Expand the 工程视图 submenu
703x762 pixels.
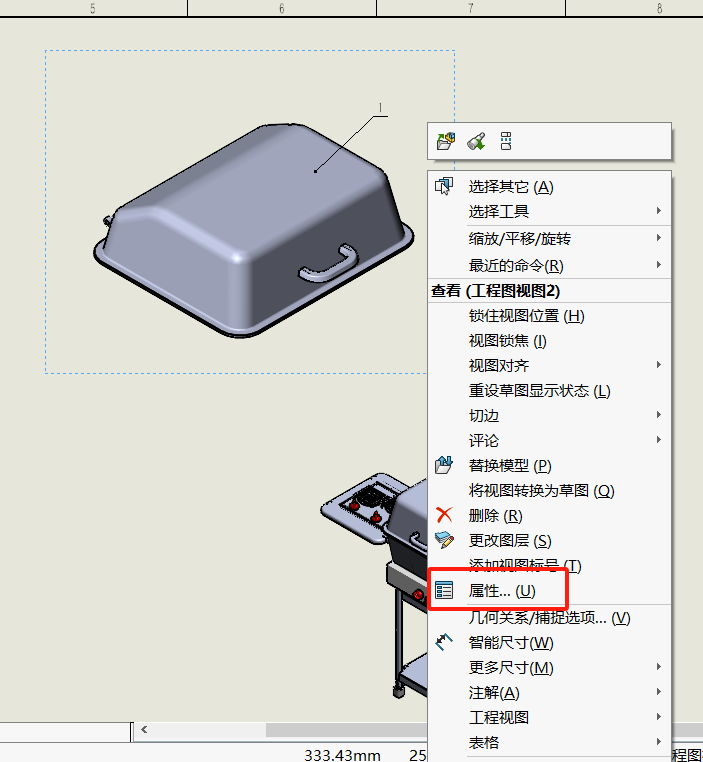[x=659, y=717]
